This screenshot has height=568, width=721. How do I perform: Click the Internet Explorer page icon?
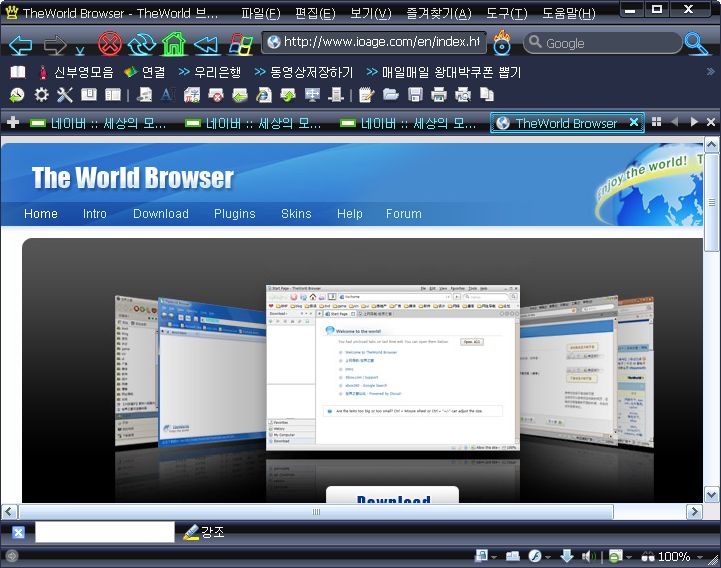pos(264,95)
